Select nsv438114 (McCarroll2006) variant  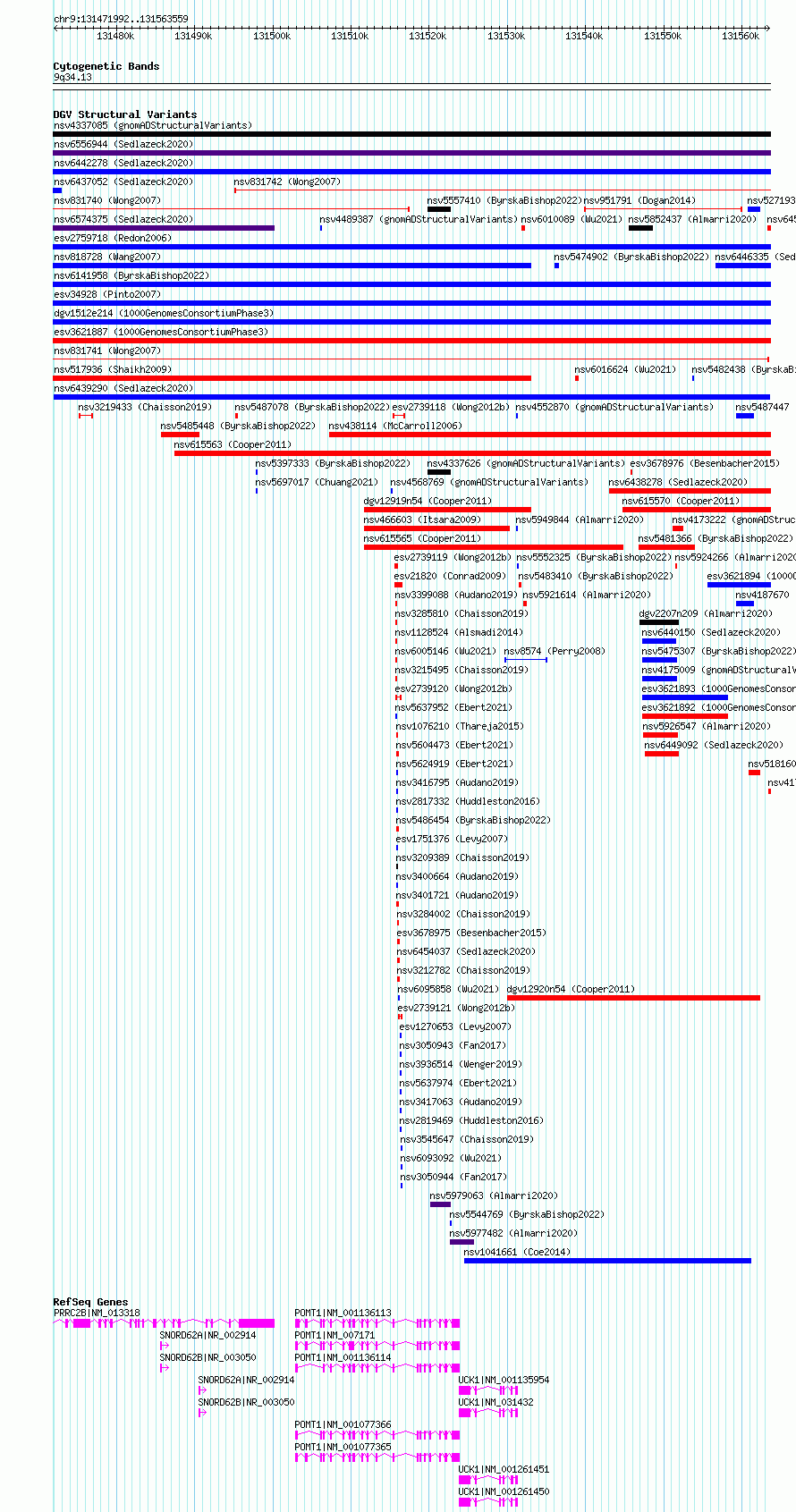[x=395, y=426]
